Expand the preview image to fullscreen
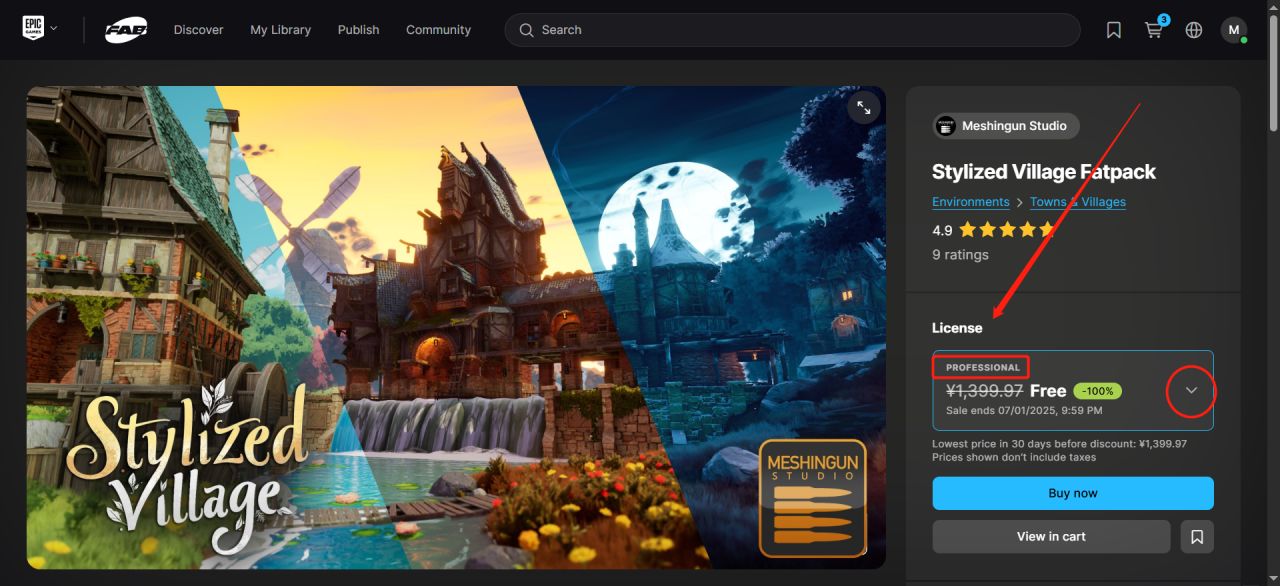Image resolution: width=1280 pixels, height=586 pixels. tap(863, 108)
